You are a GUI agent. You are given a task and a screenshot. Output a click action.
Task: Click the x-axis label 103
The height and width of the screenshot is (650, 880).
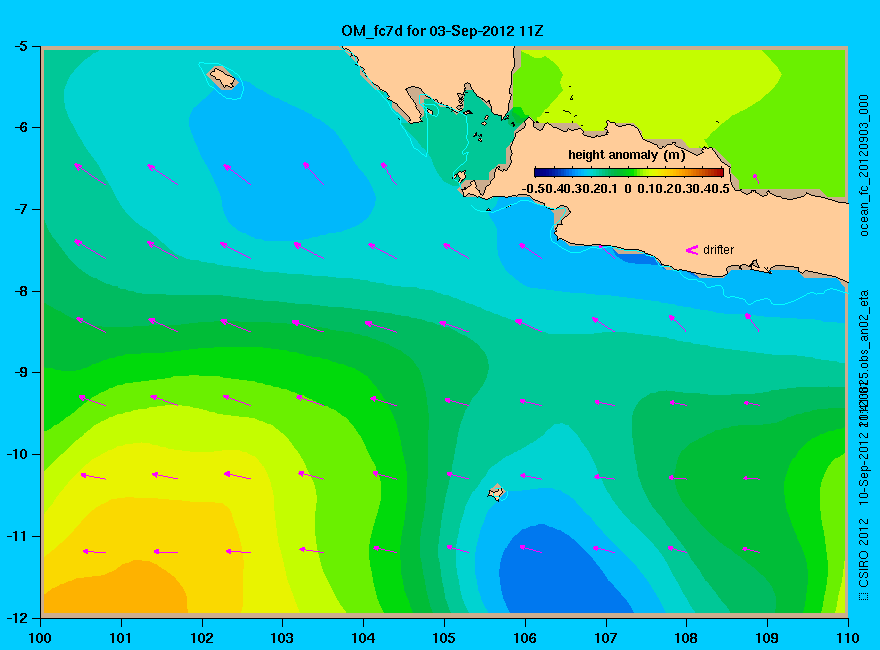(x=282, y=638)
